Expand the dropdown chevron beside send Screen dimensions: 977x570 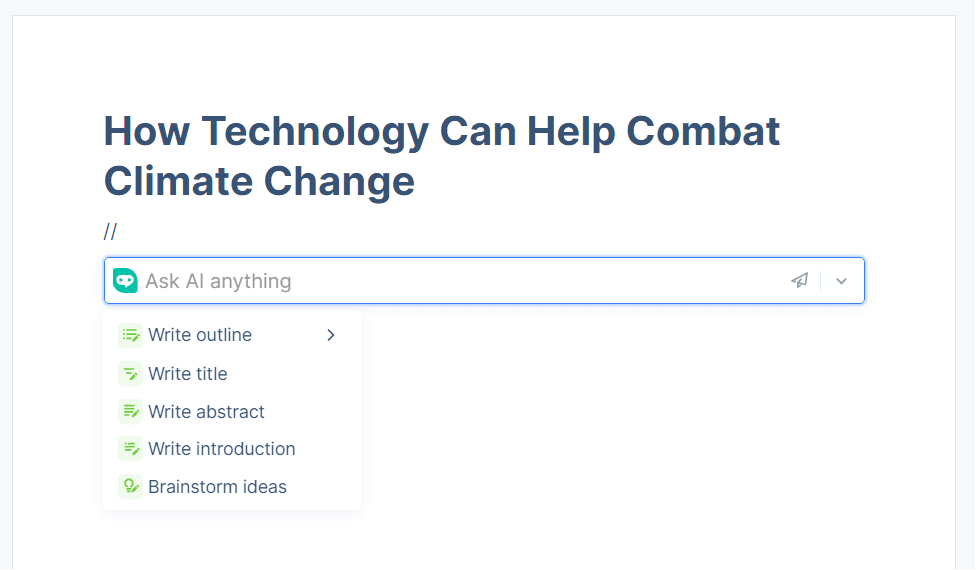click(841, 281)
